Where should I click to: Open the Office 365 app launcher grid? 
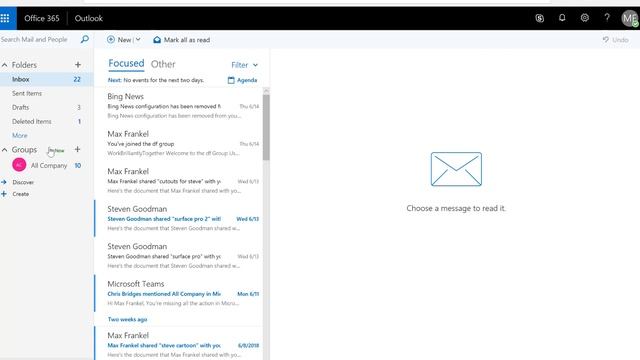(5, 18)
